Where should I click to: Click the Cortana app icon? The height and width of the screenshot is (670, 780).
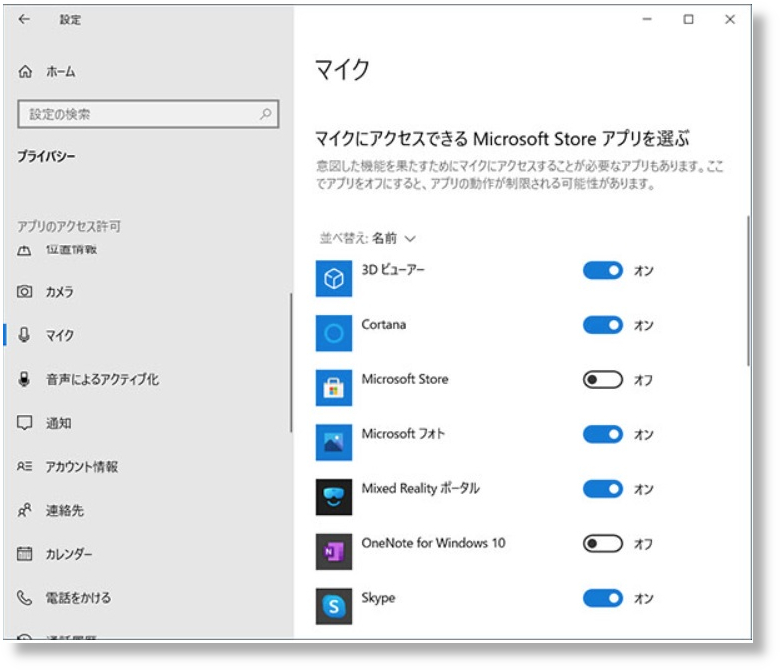[334, 333]
